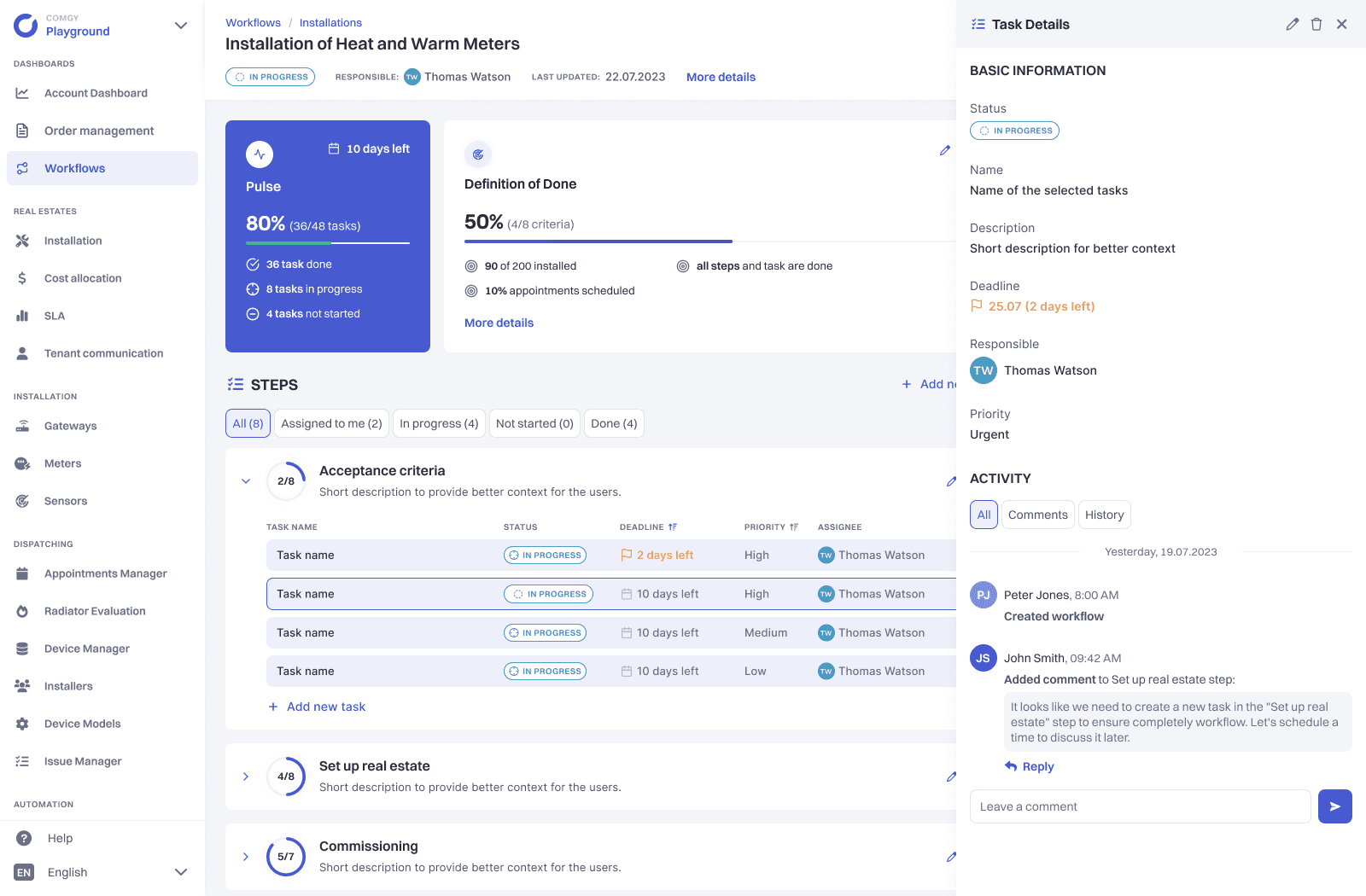Click workflow In Progress badge in header
This screenshot has height=896, width=1366.
click(270, 77)
